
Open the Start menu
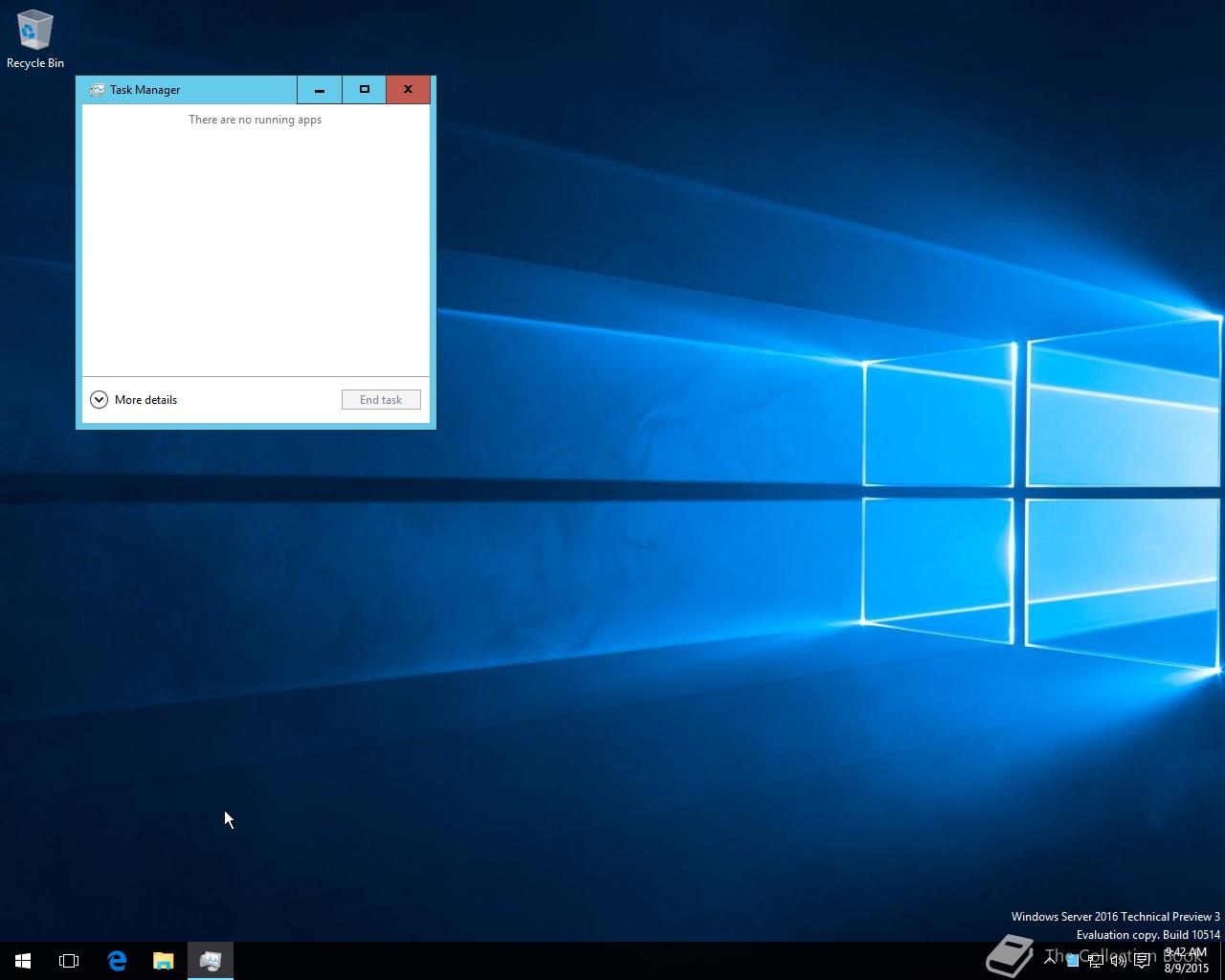[23, 960]
